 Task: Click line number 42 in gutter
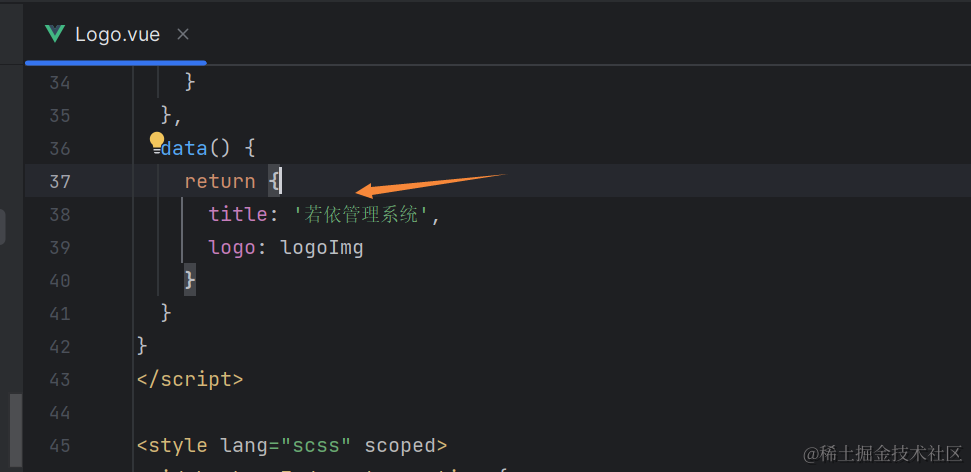click(59, 346)
